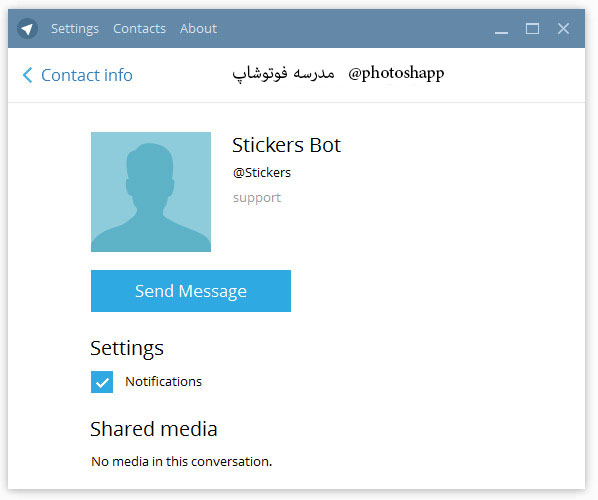Click the Stickers Bot name heading
This screenshot has width=598, height=500.
286,145
